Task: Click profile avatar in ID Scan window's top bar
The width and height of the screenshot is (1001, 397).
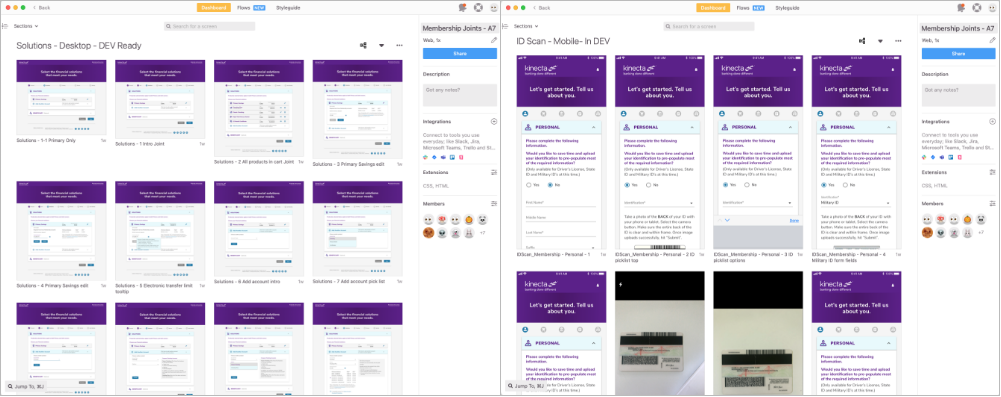Action: [x=992, y=8]
